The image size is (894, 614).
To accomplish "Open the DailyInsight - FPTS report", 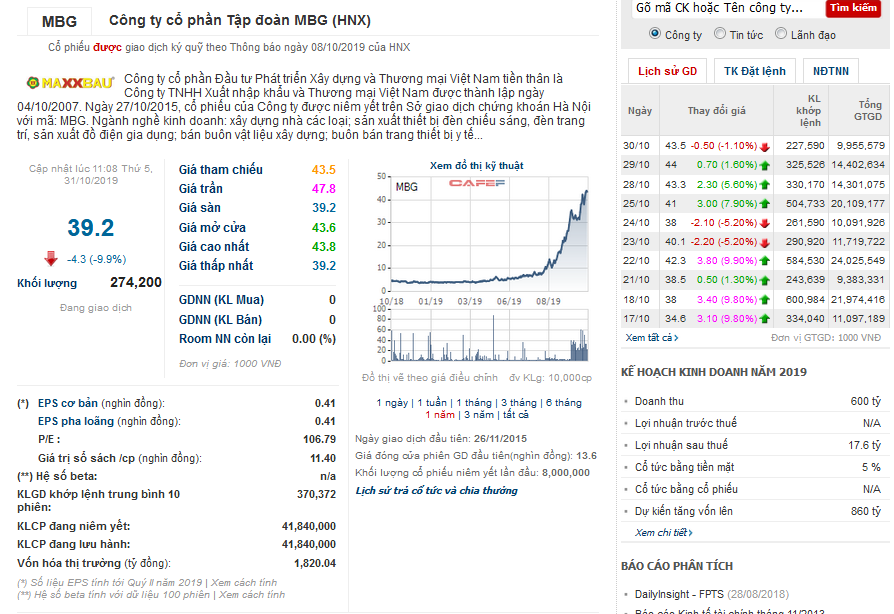I will (x=678, y=594).
